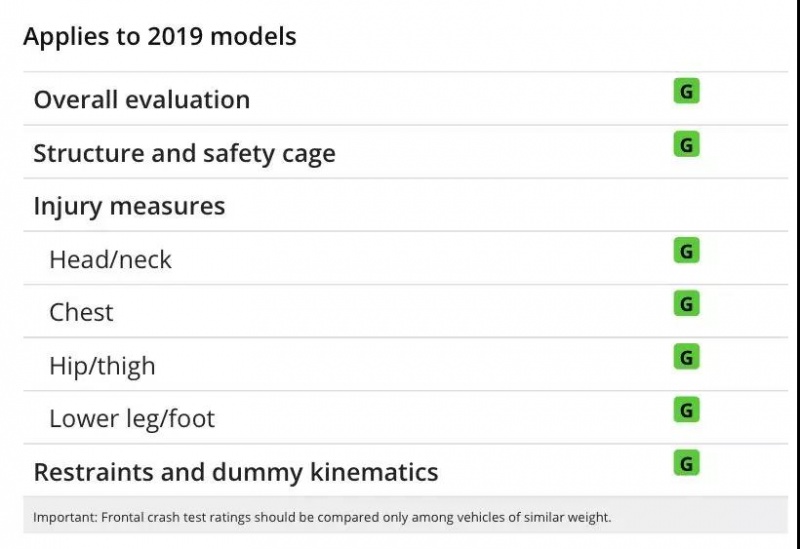Click the Restraints and dummy kinematics G badge
The width and height of the screenshot is (800, 549).
(686, 463)
